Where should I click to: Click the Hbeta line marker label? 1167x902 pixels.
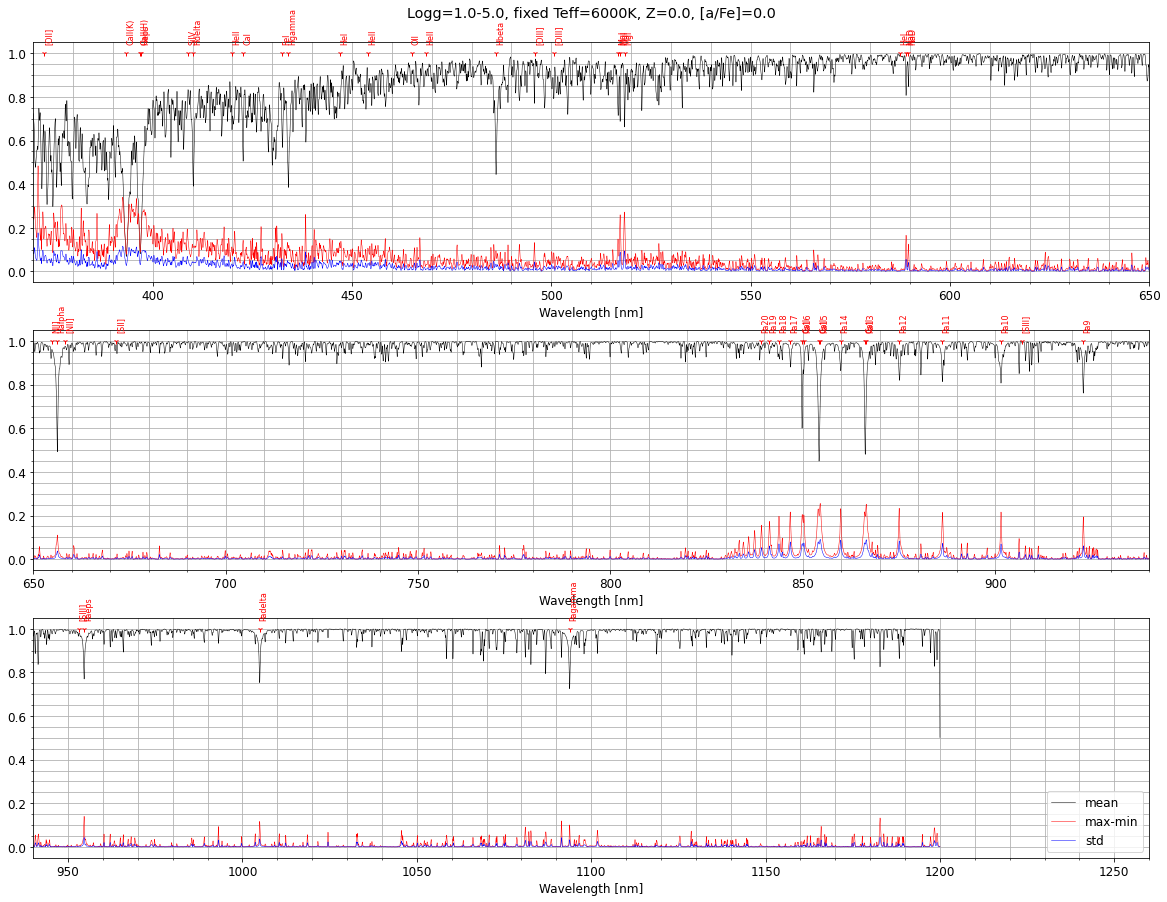pos(500,33)
